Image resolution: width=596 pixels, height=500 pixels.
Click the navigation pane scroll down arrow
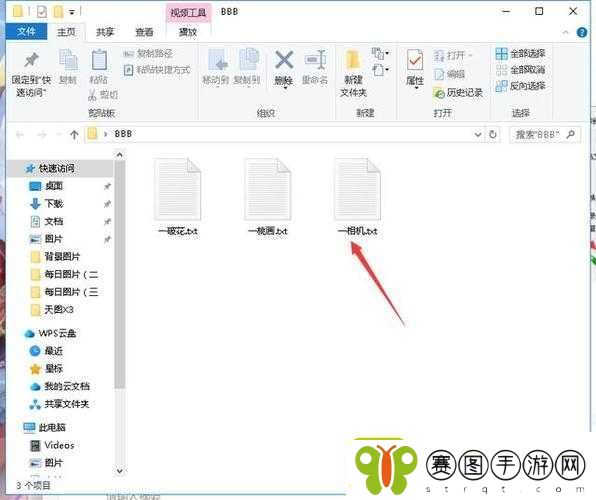(119, 471)
